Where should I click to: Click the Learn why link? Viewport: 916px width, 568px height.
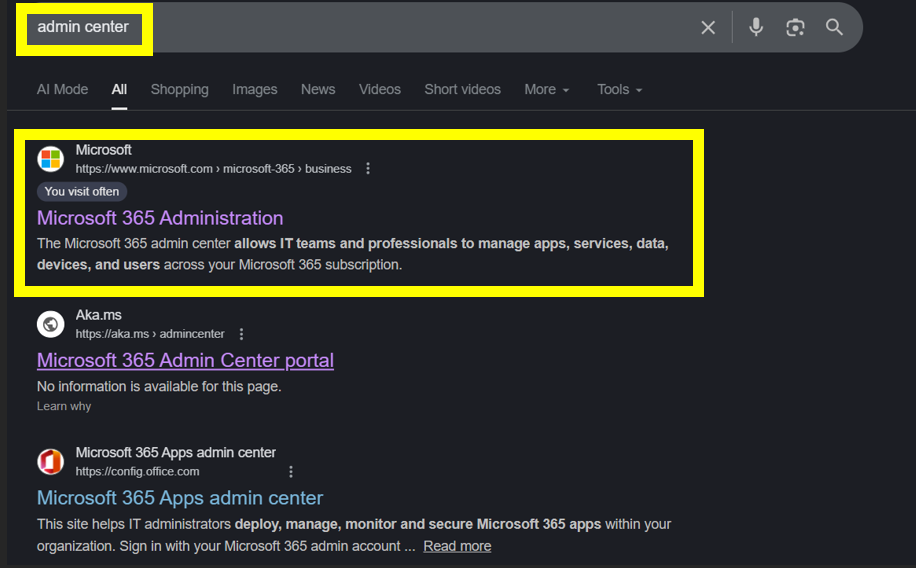point(64,406)
